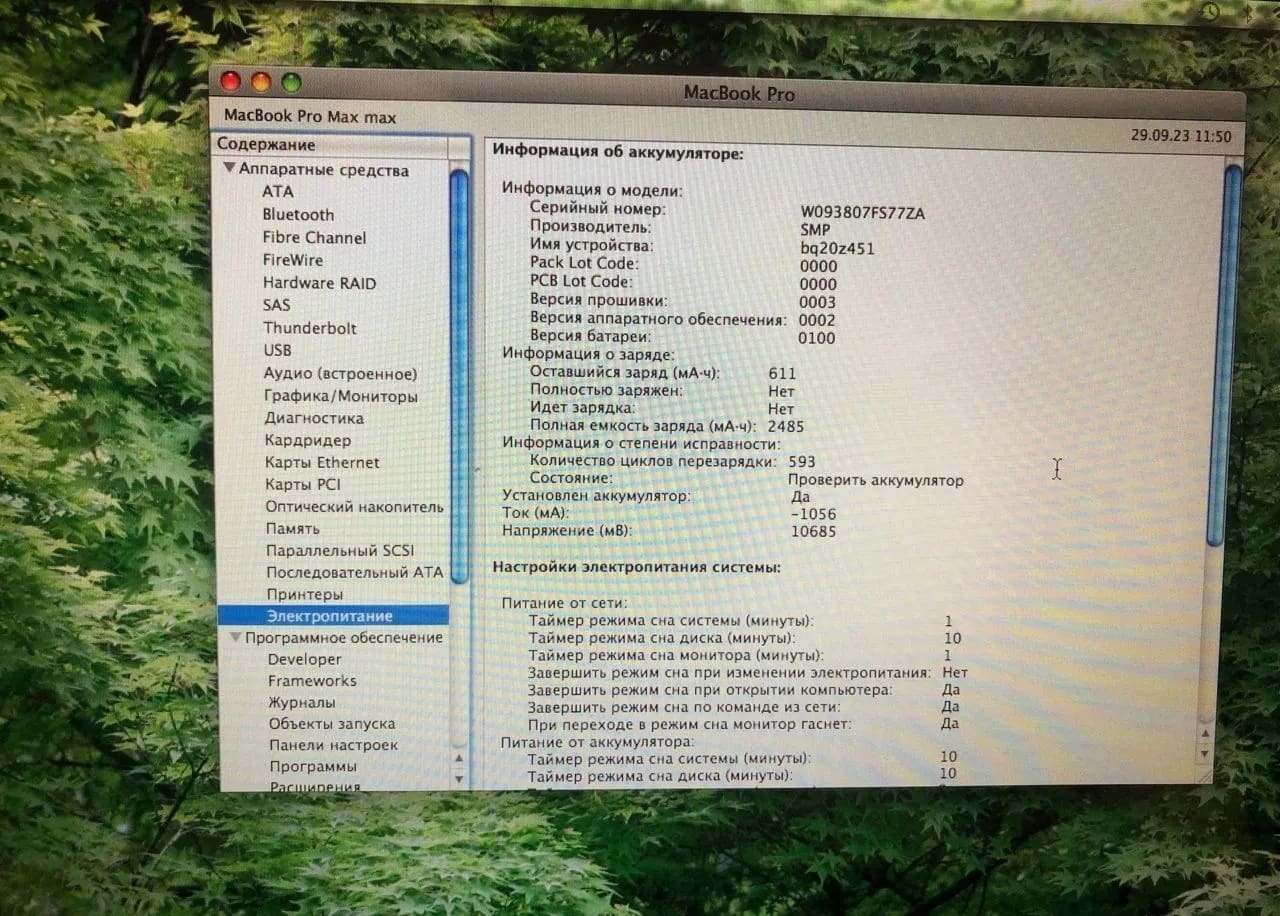Select the highlighted Электропитание item
Image resolution: width=1280 pixels, height=916 pixels.
pyautogui.click(x=333, y=616)
